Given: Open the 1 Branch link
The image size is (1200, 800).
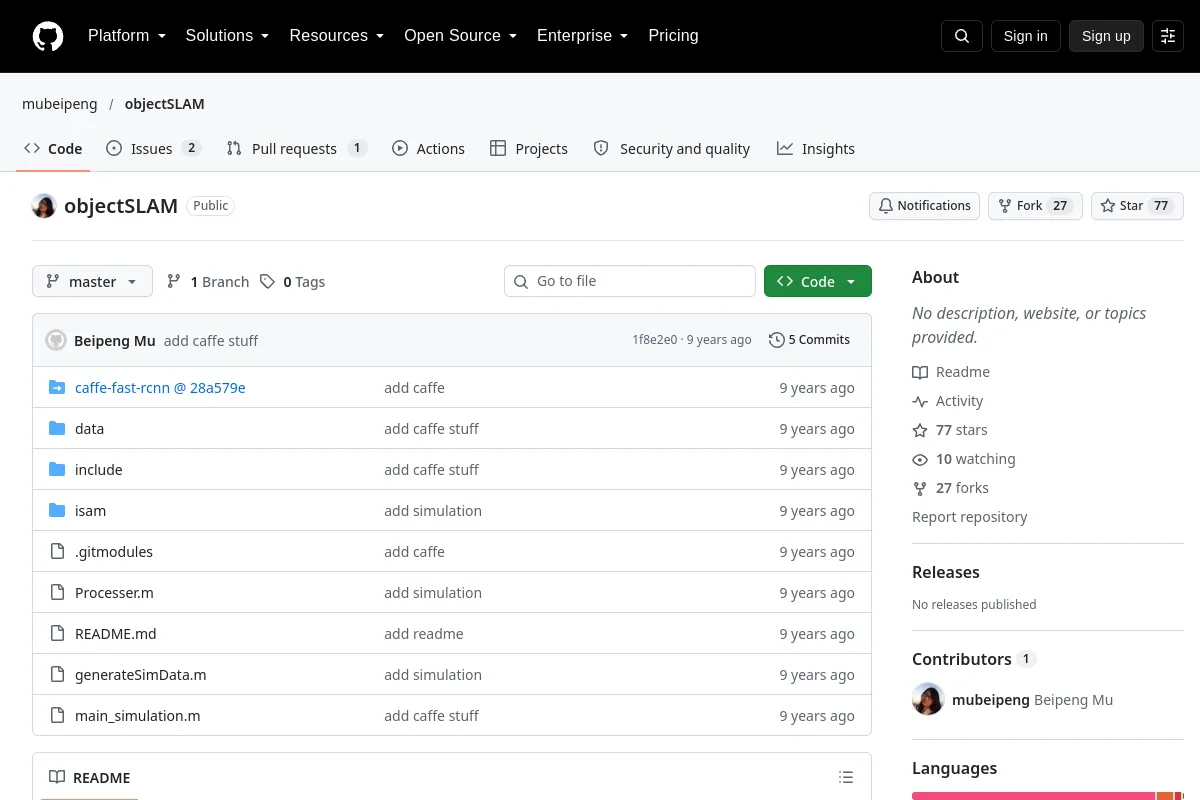Looking at the screenshot, I should pos(208,282).
